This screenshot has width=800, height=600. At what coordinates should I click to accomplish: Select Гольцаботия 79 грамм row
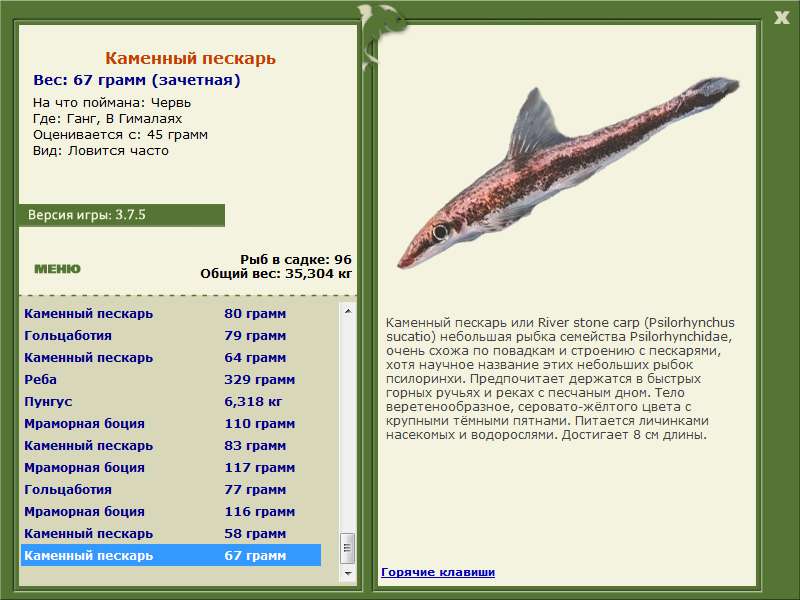[171, 335]
